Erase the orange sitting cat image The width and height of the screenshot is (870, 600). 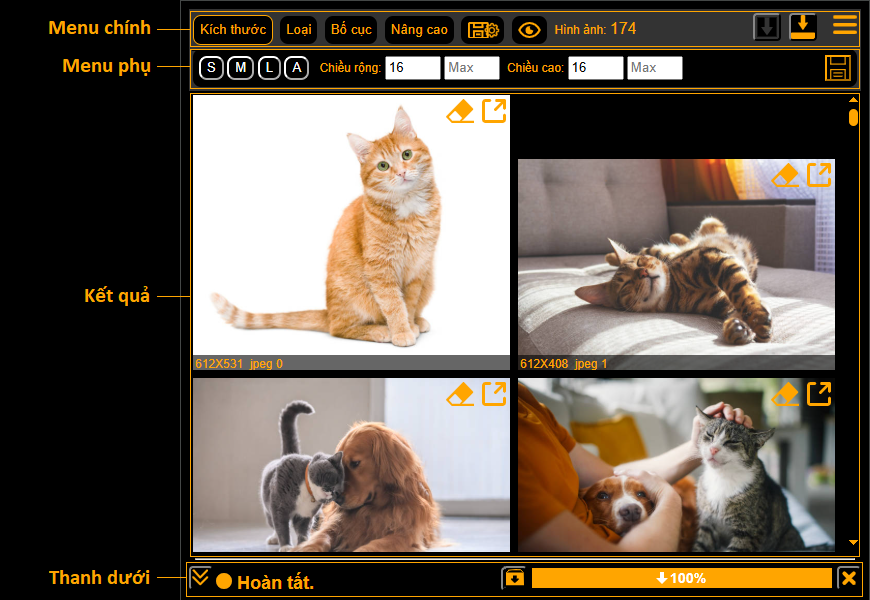[x=460, y=112]
